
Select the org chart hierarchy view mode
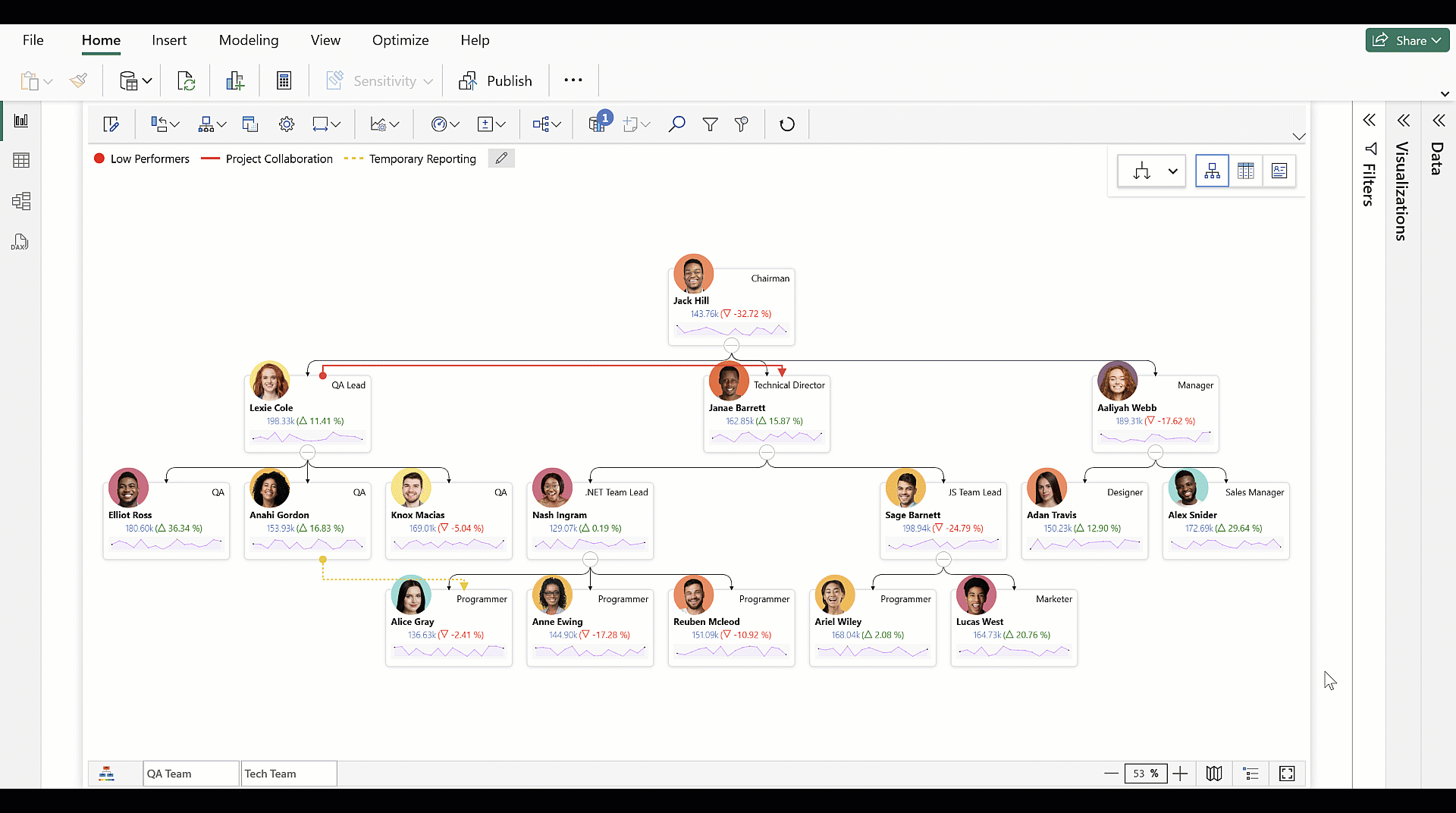(x=1212, y=171)
